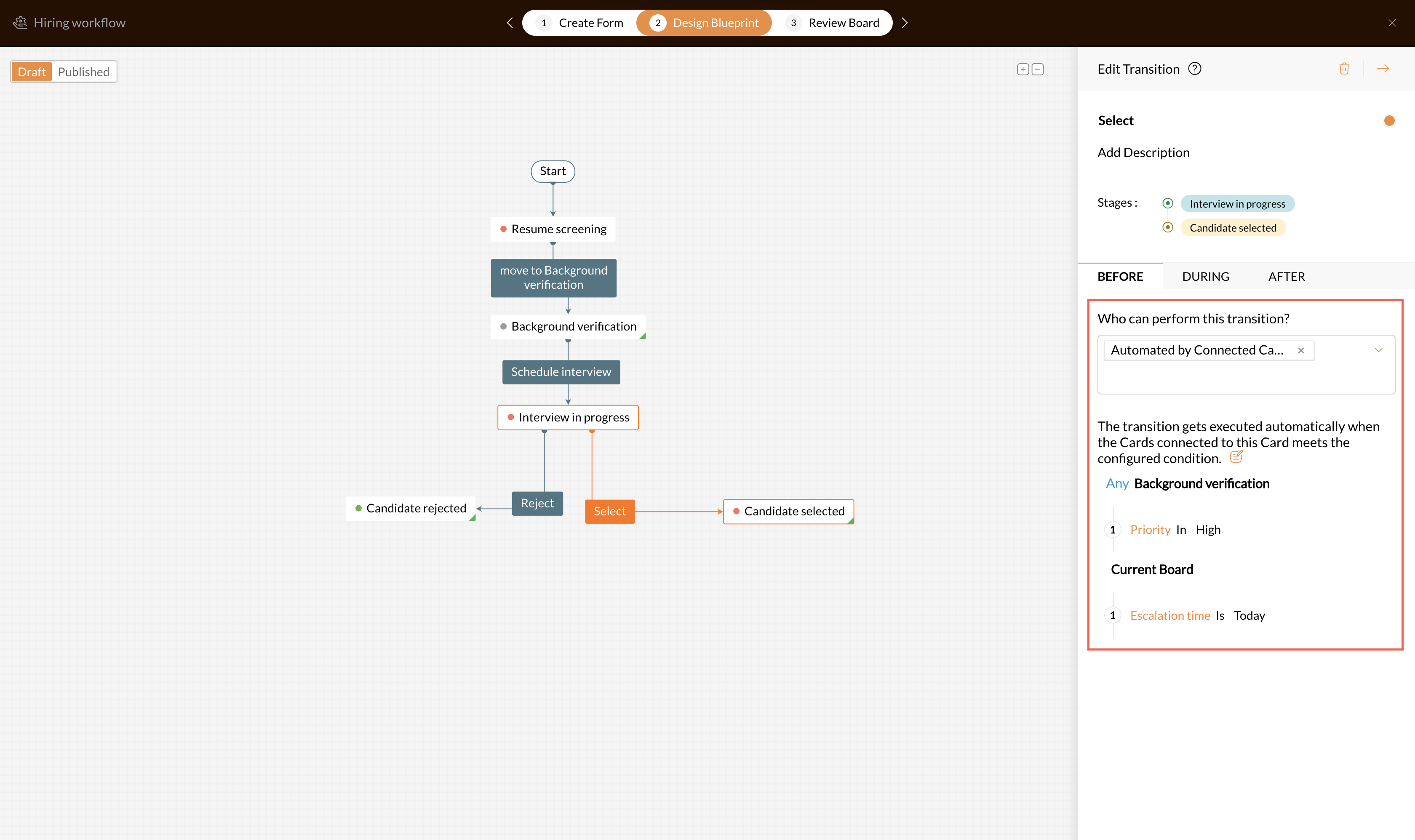Go to the previous step chevron
Viewport: 1415px width, 840px height.
pos(510,23)
